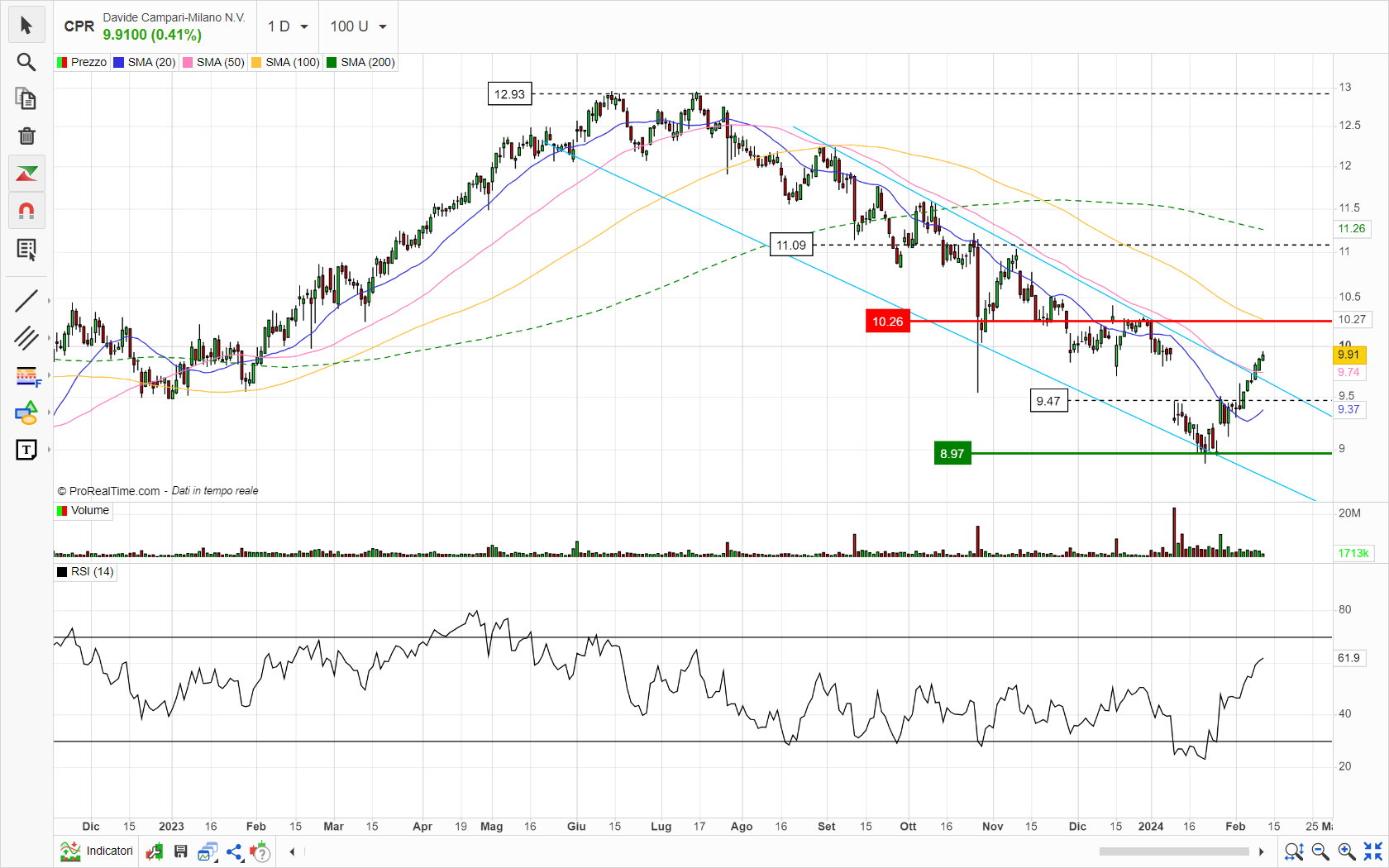The image size is (1389, 868).
Task: Open the Prezzo legend settings
Action: pos(82,62)
